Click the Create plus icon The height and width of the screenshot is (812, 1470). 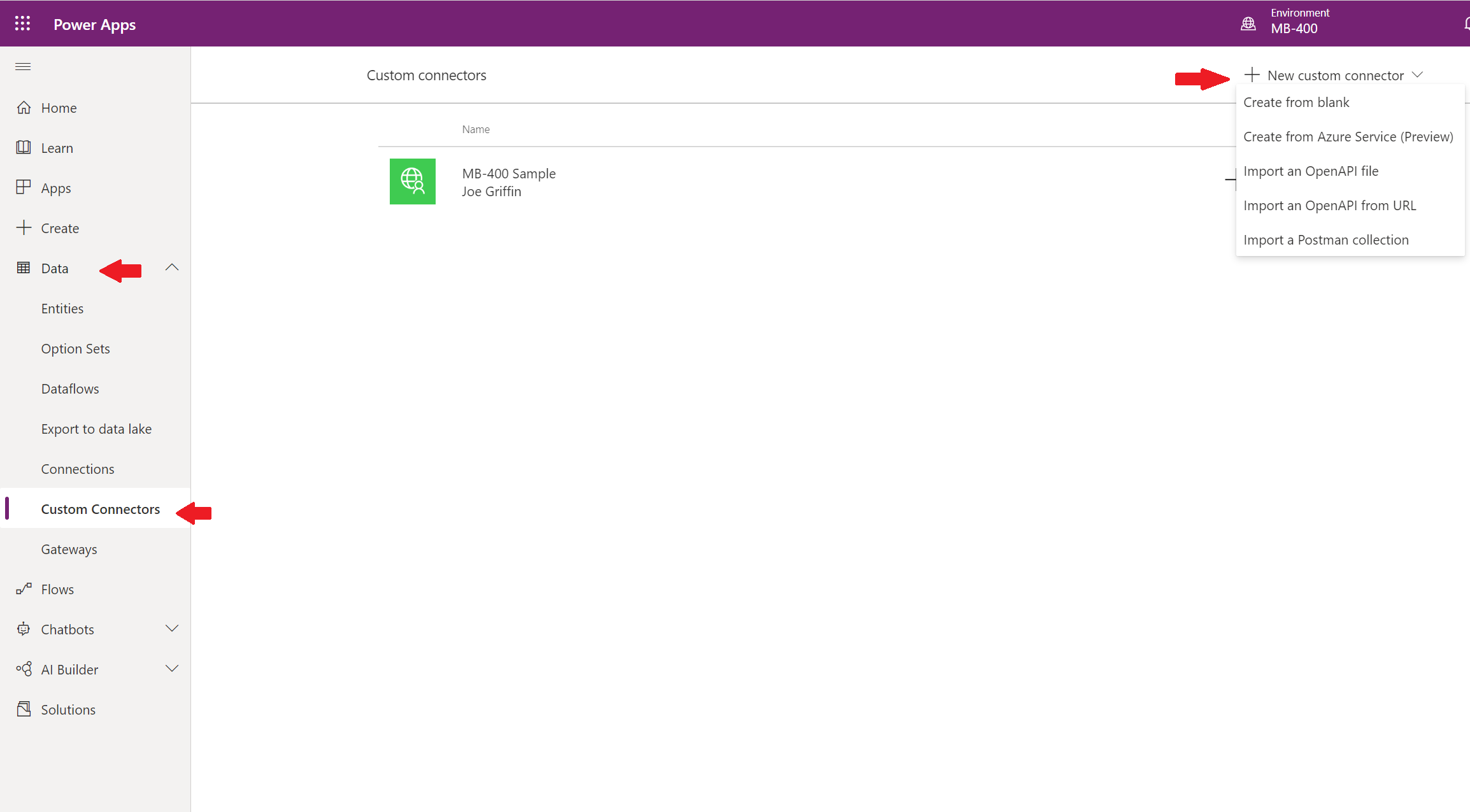click(24, 228)
